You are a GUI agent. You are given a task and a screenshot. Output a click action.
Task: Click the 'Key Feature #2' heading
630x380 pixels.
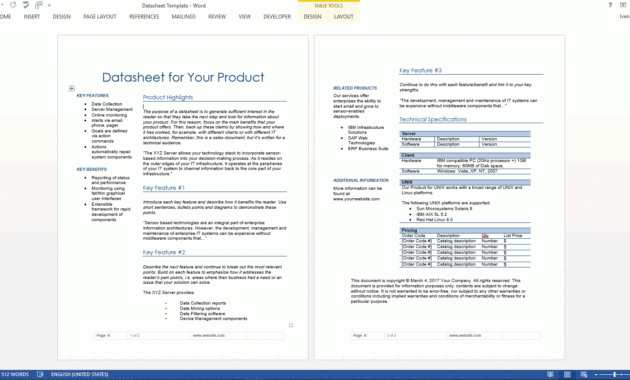pyautogui.click(x=164, y=252)
